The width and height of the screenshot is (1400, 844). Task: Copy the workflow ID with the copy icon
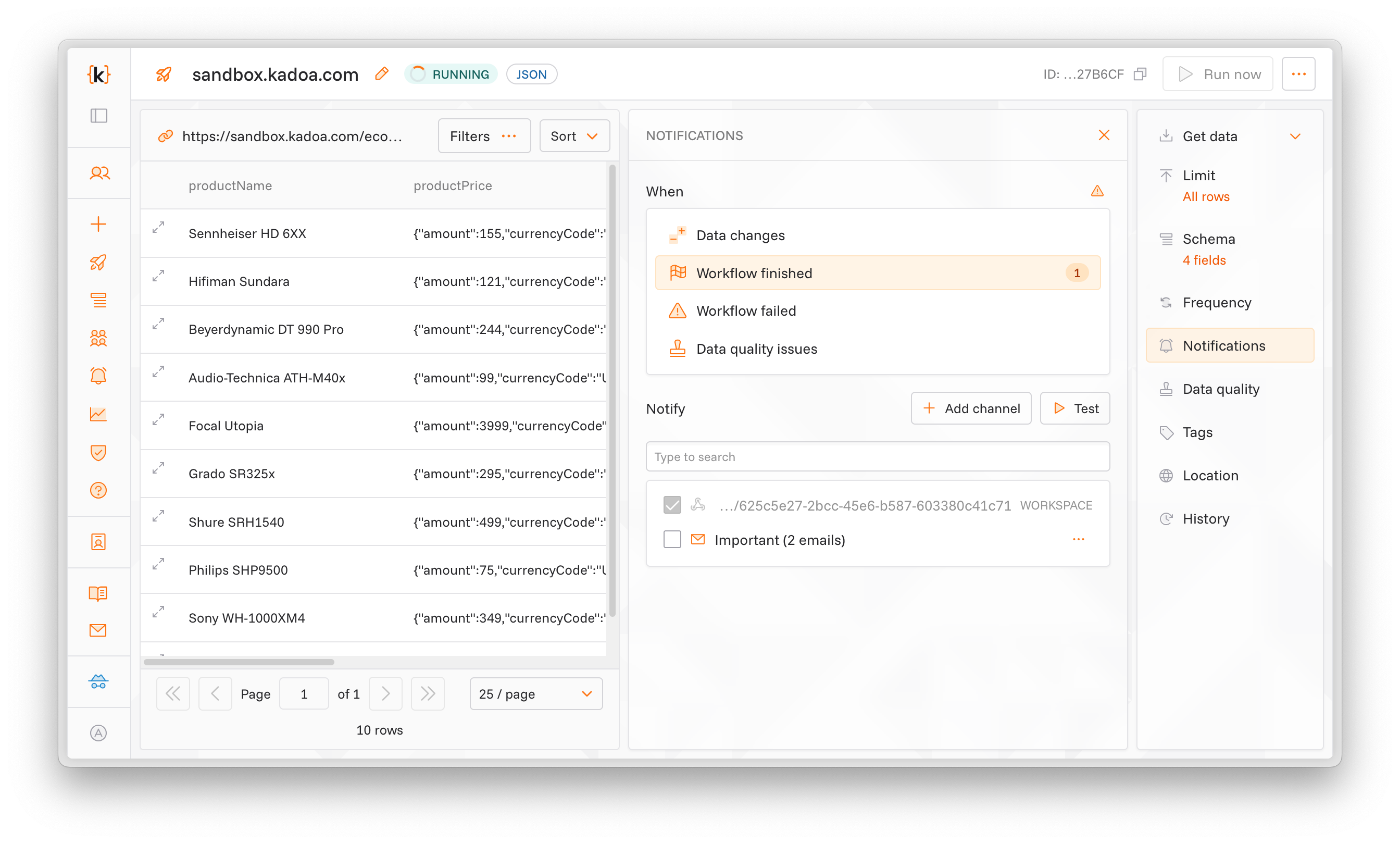coord(1140,75)
